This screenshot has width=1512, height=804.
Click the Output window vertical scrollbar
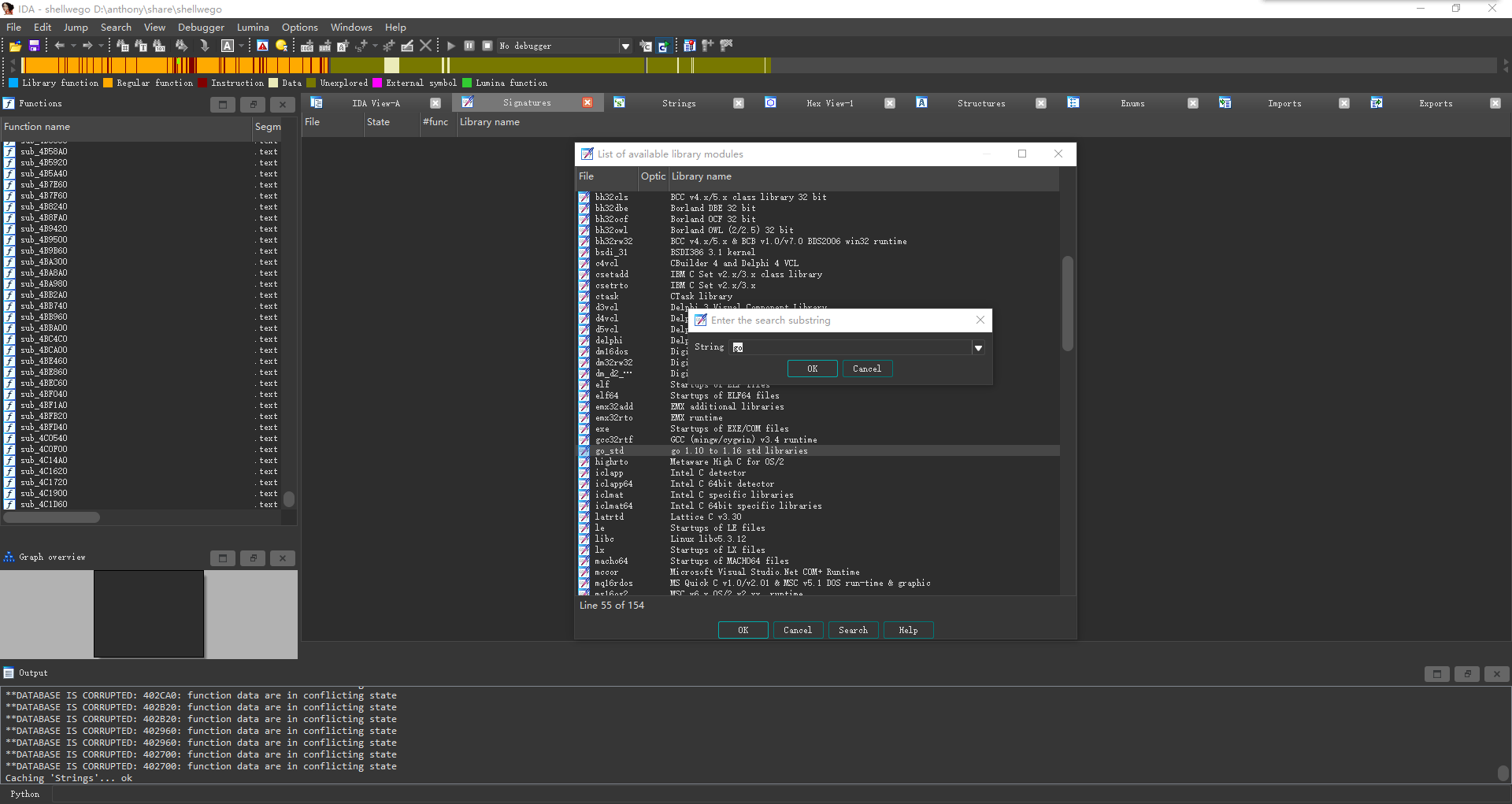[x=1504, y=773]
